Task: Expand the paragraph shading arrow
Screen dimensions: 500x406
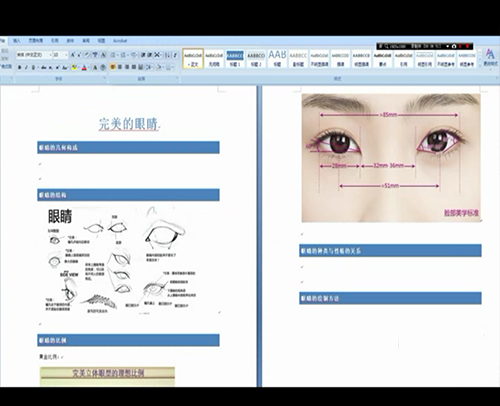Action: pos(163,67)
